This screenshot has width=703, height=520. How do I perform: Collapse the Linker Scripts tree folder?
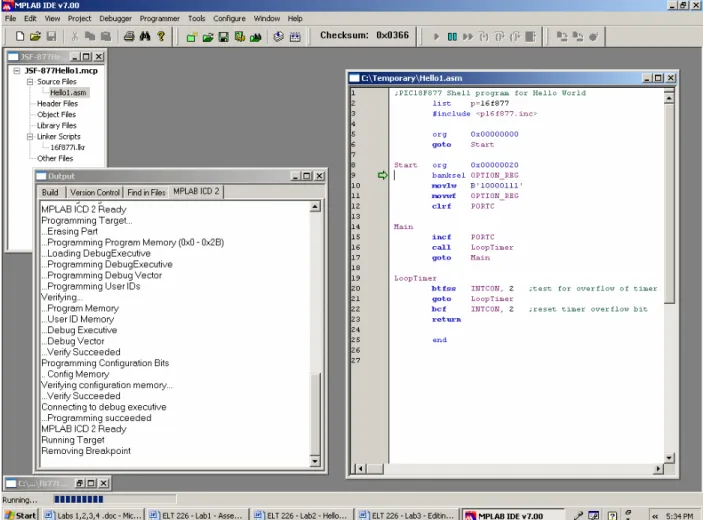30,137
